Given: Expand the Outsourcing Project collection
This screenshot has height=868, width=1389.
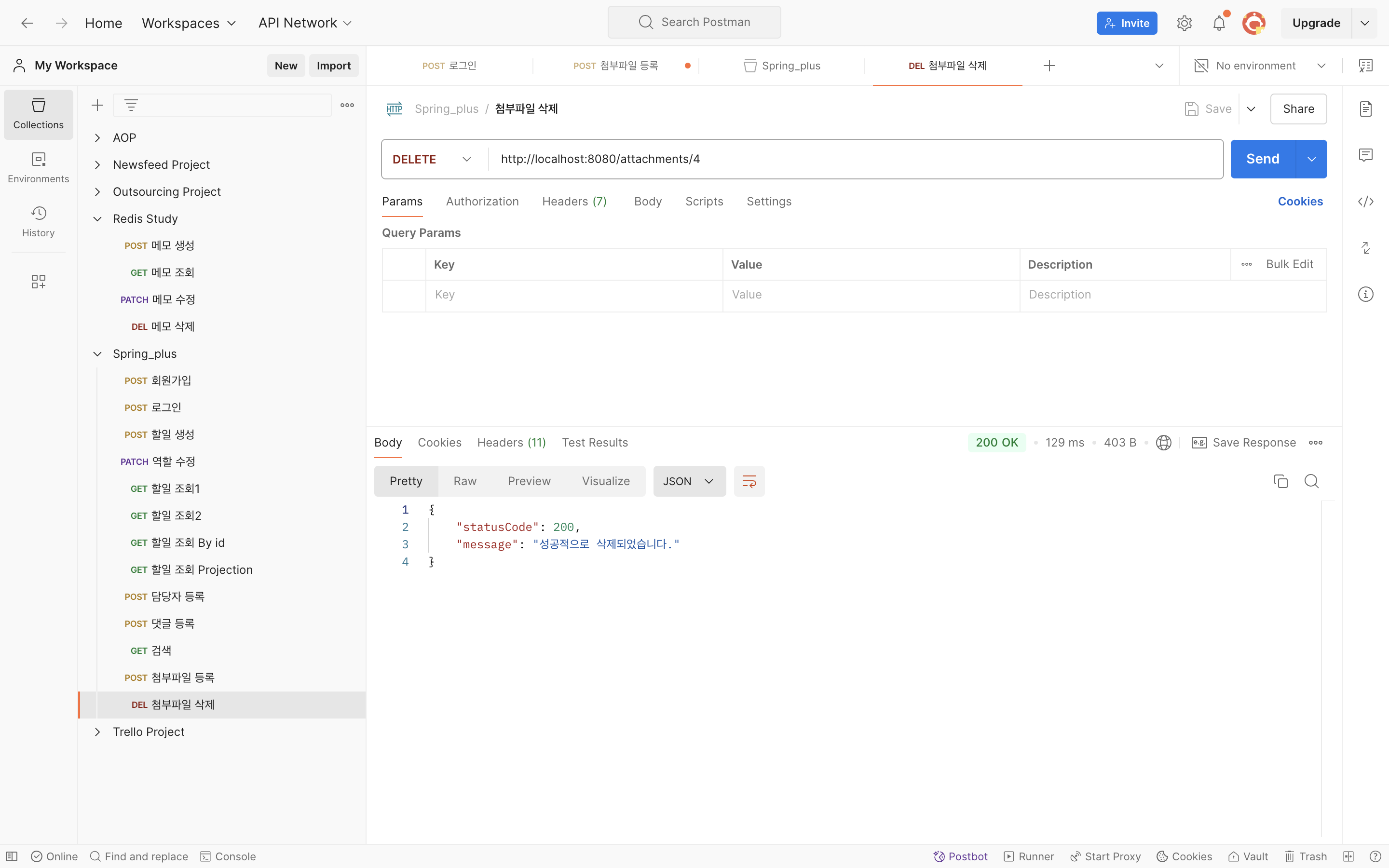Looking at the screenshot, I should click(97, 192).
